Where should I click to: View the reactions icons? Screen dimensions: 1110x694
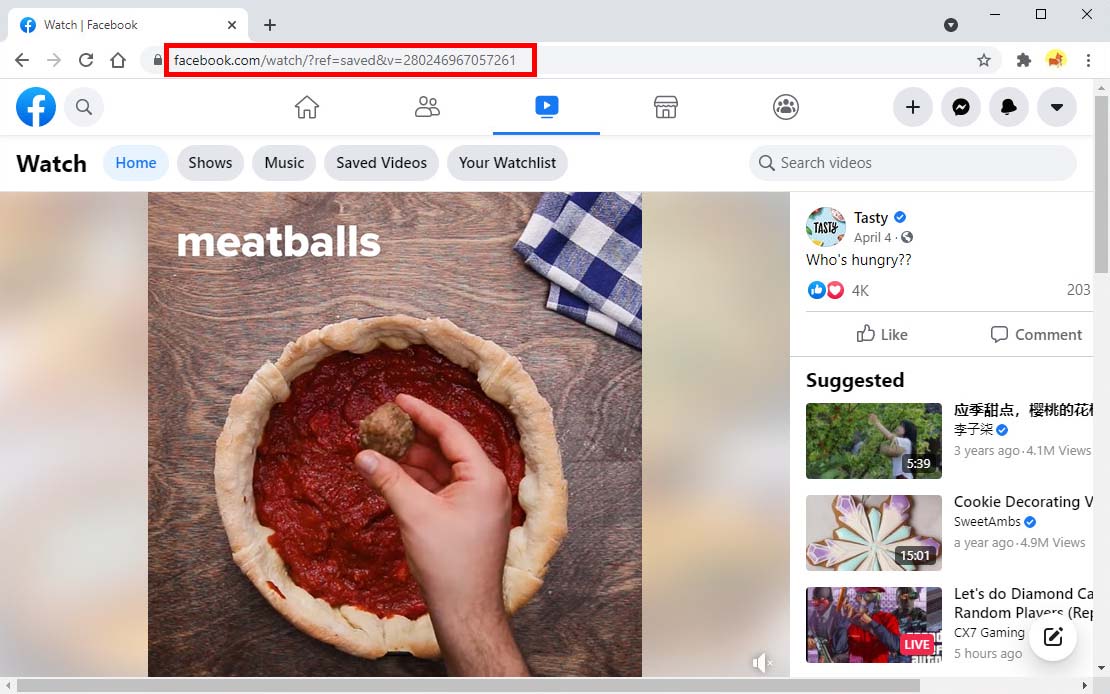click(825, 290)
